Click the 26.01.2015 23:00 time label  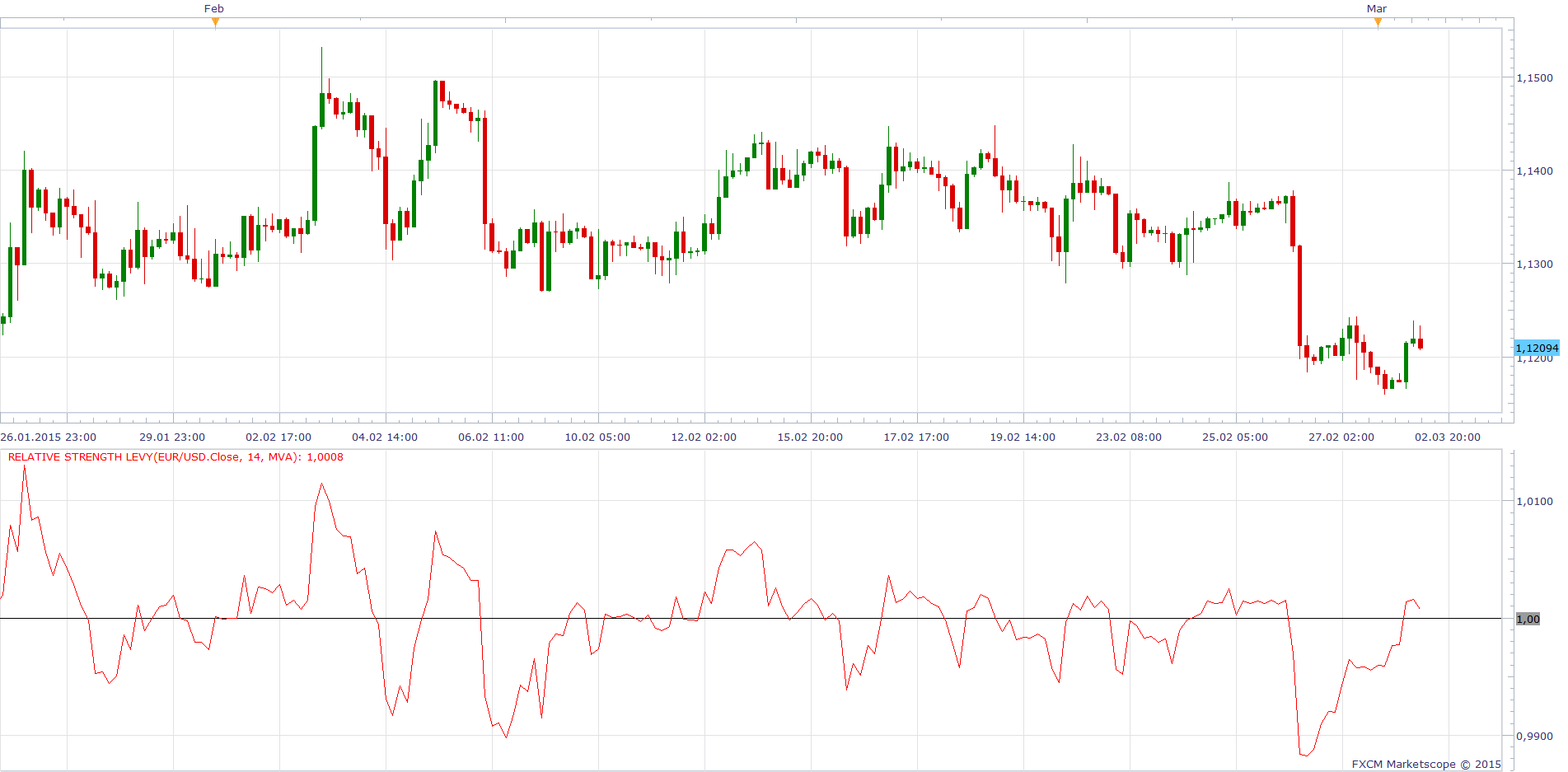(48, 437)
